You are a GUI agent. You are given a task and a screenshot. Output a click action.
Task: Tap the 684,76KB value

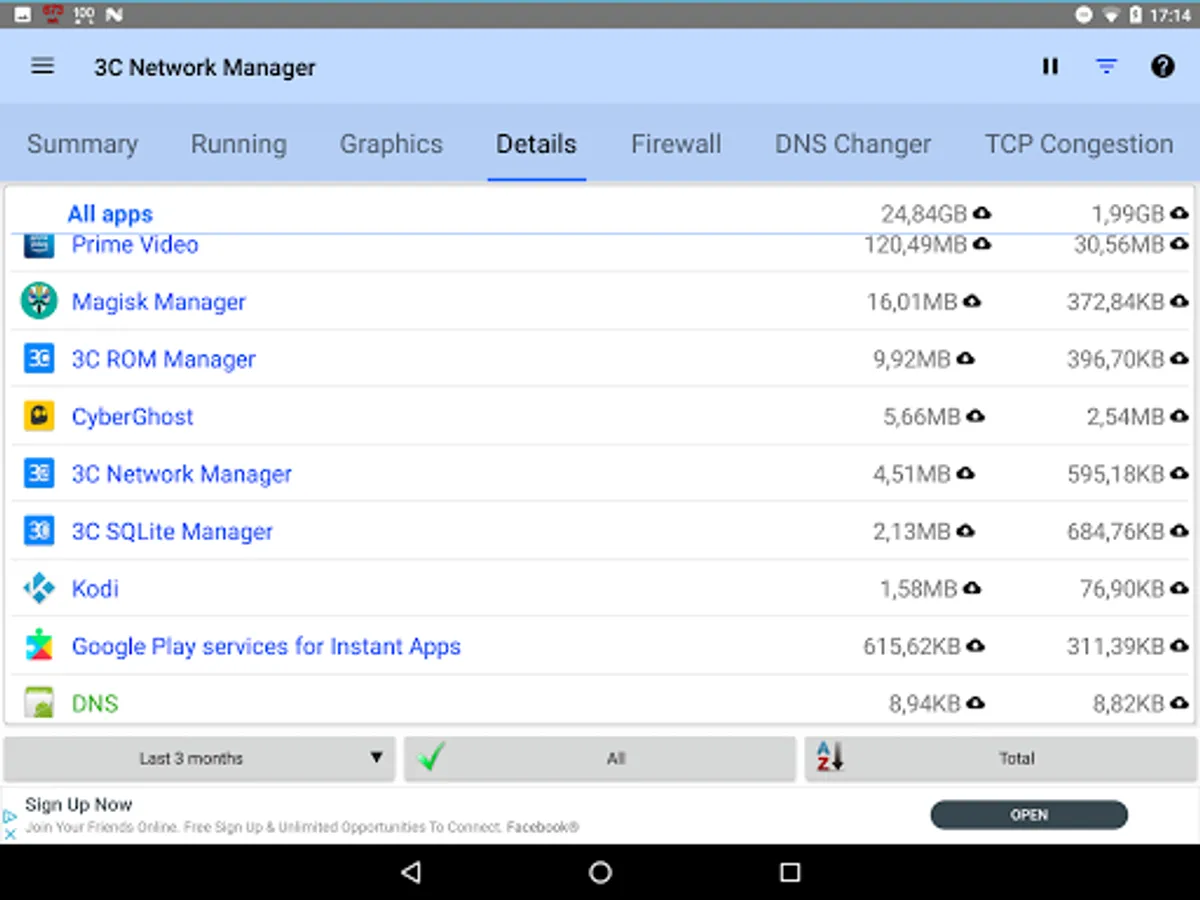(1115, 532)
